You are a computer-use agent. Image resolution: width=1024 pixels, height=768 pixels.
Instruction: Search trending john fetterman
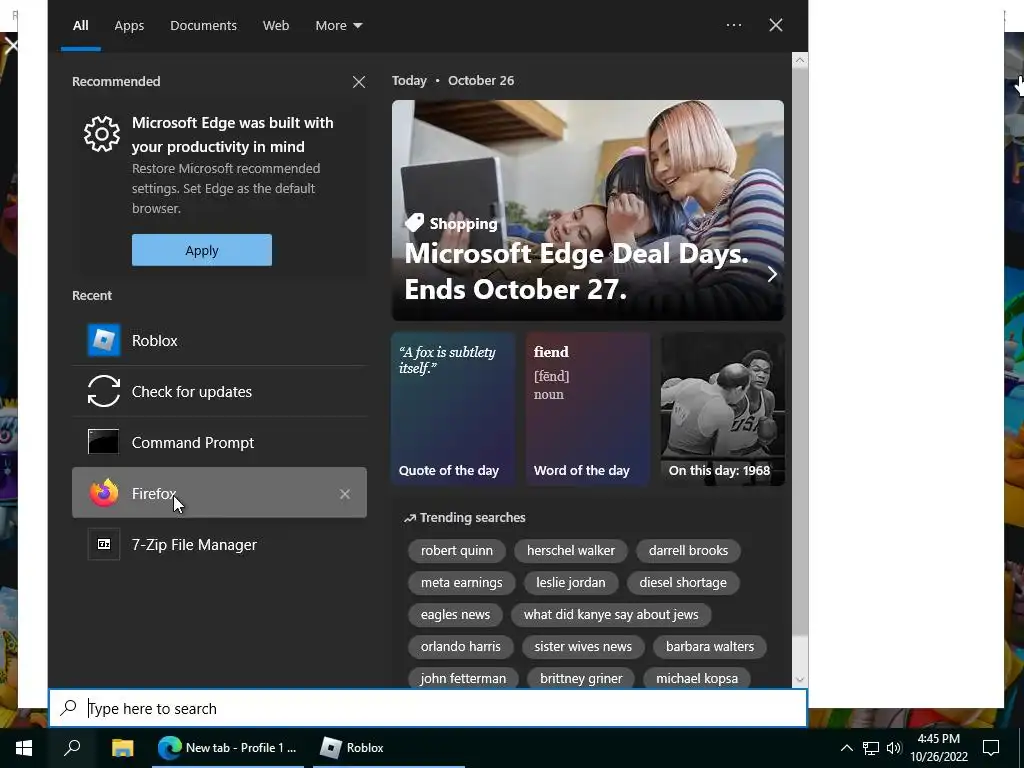click(463, 679)
